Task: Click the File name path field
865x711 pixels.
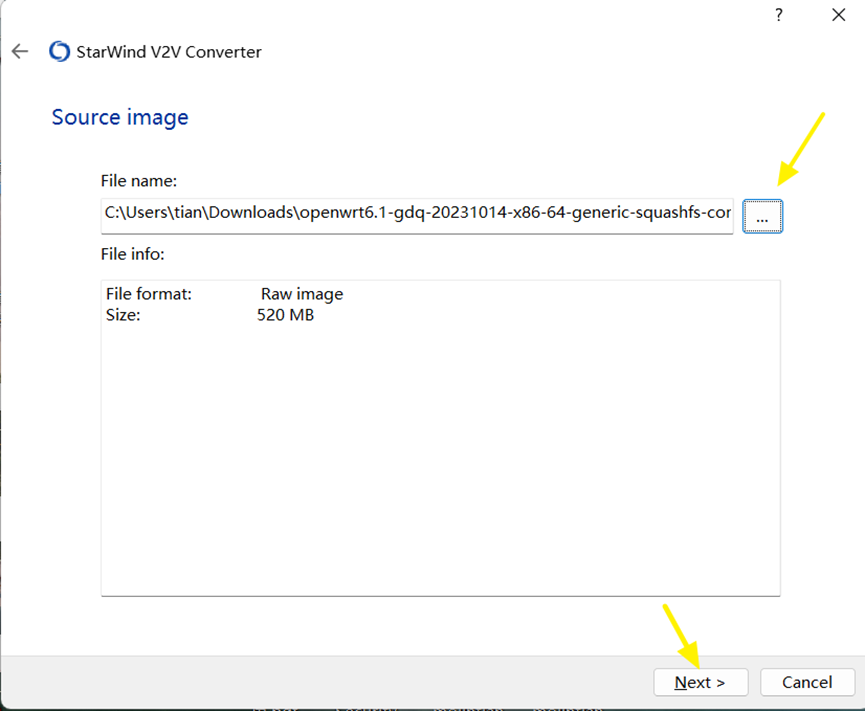Action: coord(417,216)
